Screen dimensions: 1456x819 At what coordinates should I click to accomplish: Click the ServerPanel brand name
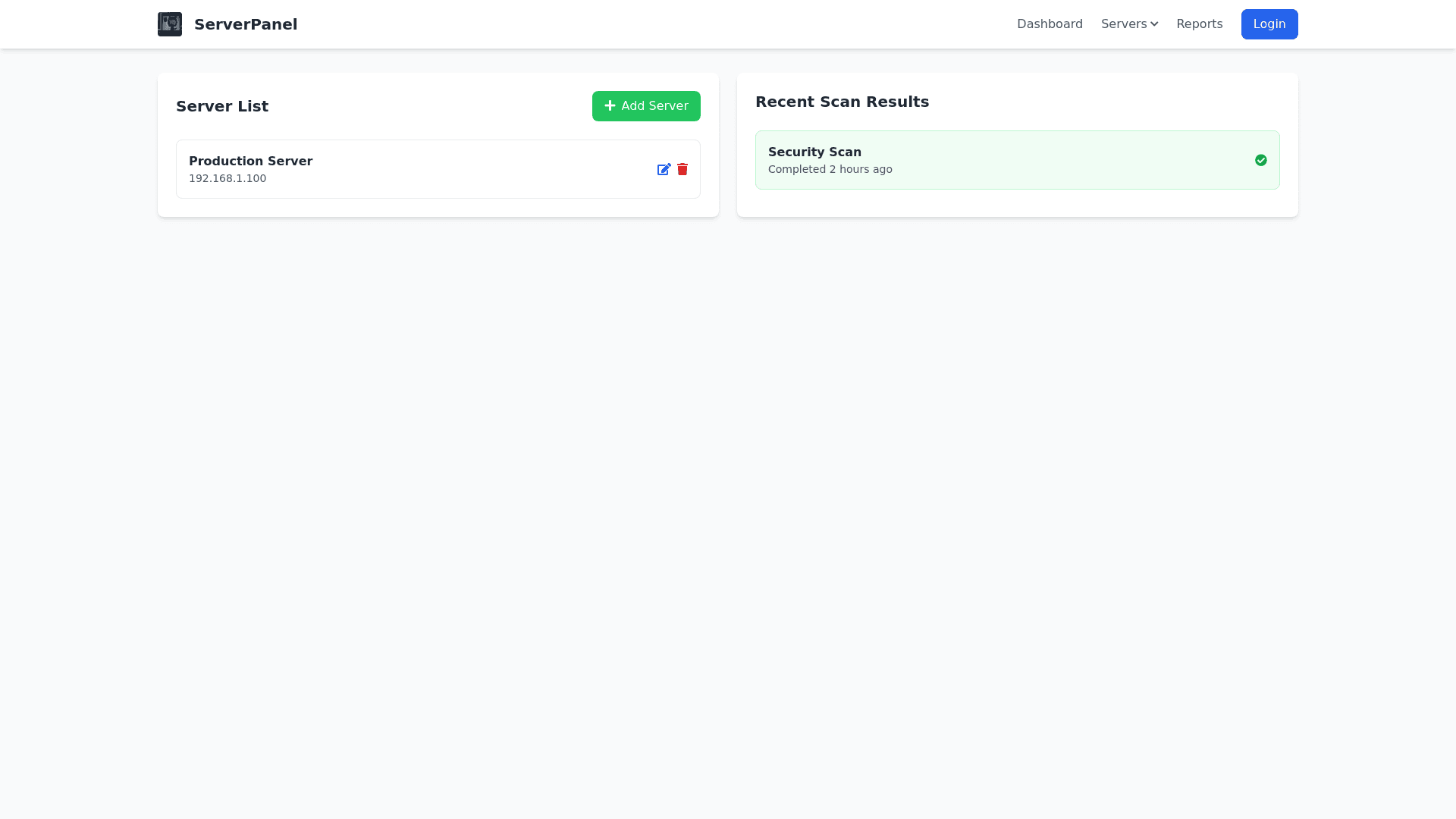point(246,24)
